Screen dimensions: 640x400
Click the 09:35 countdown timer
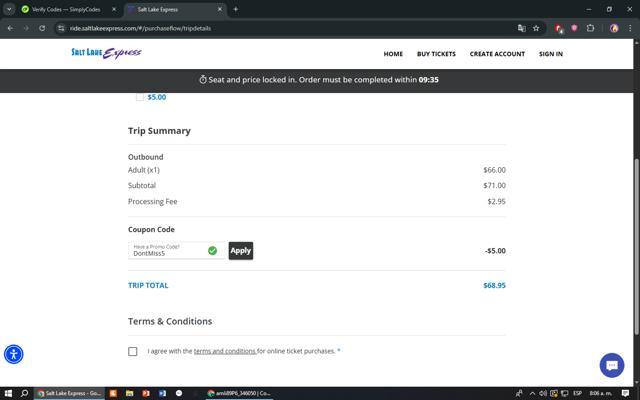[429, 80]
